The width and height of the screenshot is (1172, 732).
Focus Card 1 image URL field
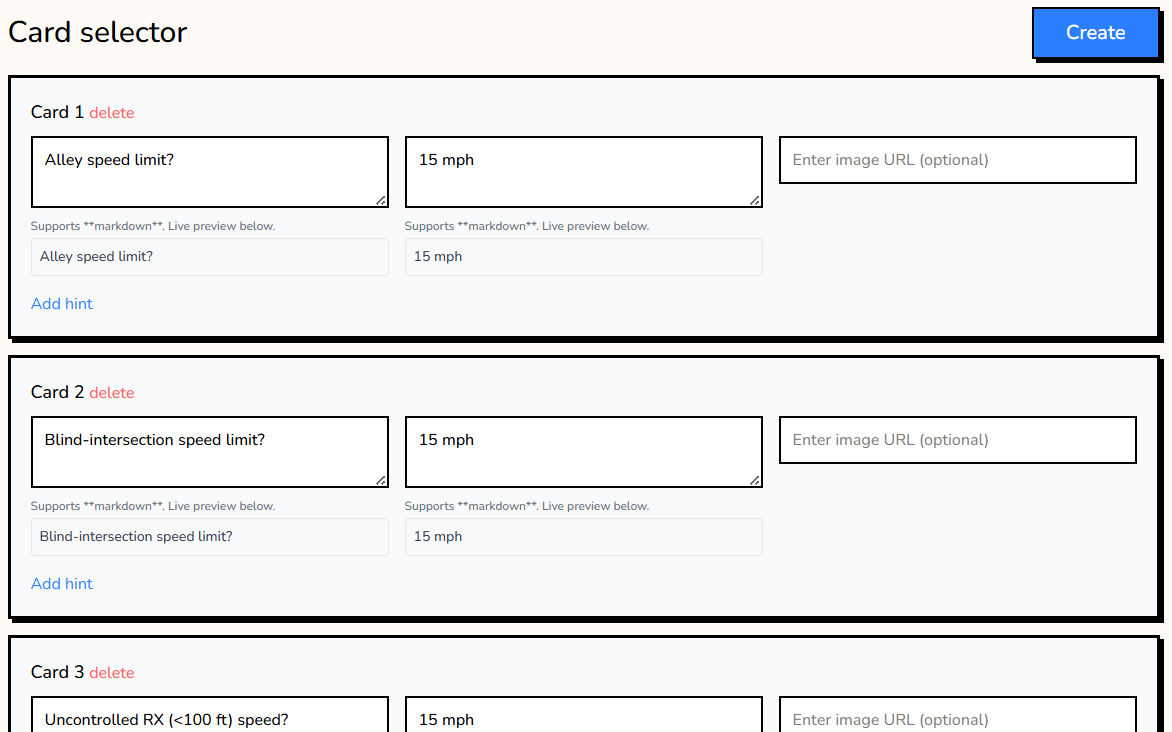click(957, 160)
